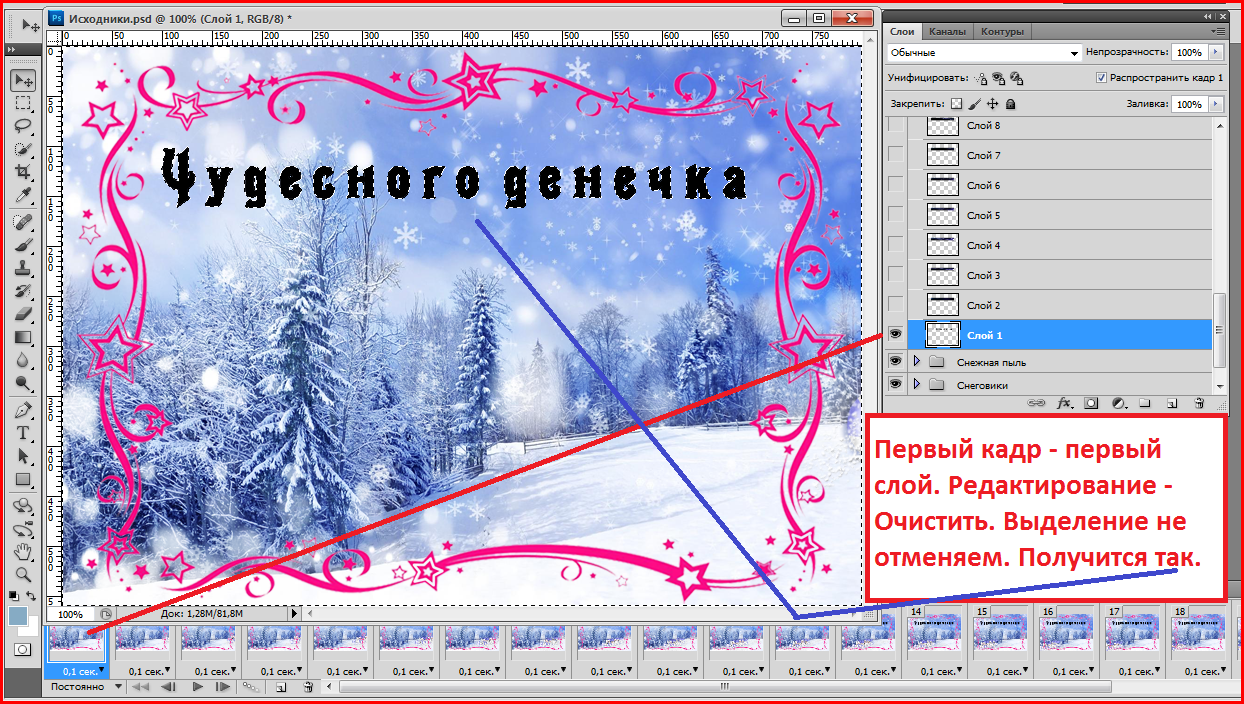The width and height of the screenshot is (1244, 704).
Task: Click the foreground color swatch
Action: (17, 616)
